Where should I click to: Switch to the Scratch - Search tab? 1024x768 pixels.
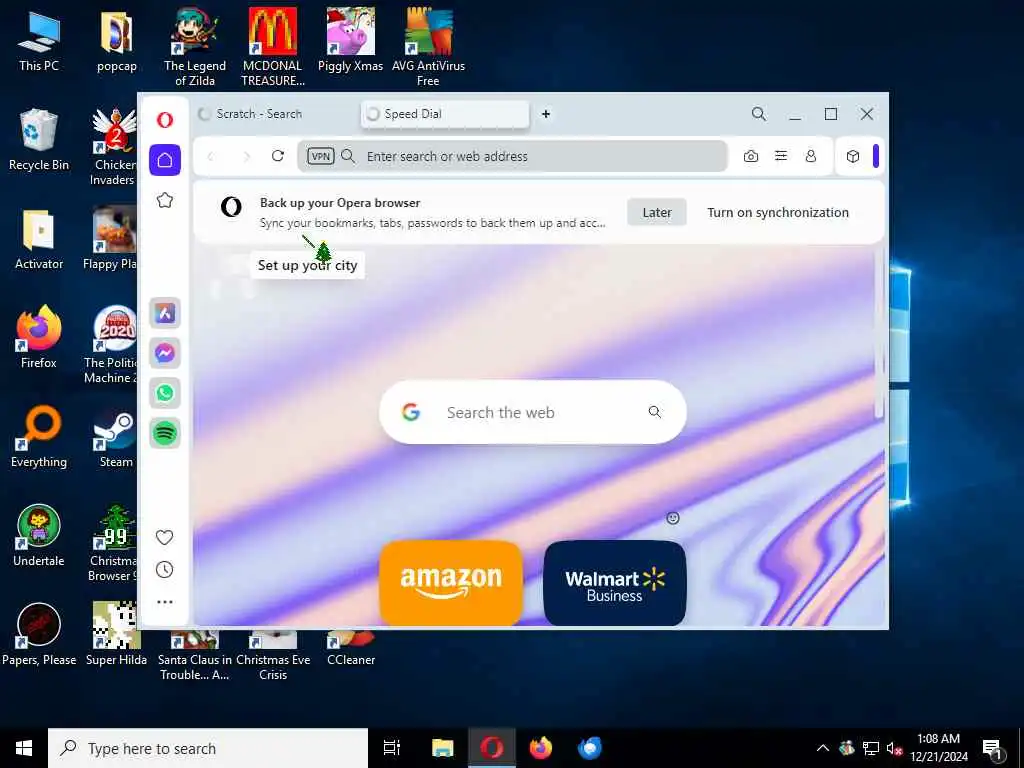(x=275, y=114)
